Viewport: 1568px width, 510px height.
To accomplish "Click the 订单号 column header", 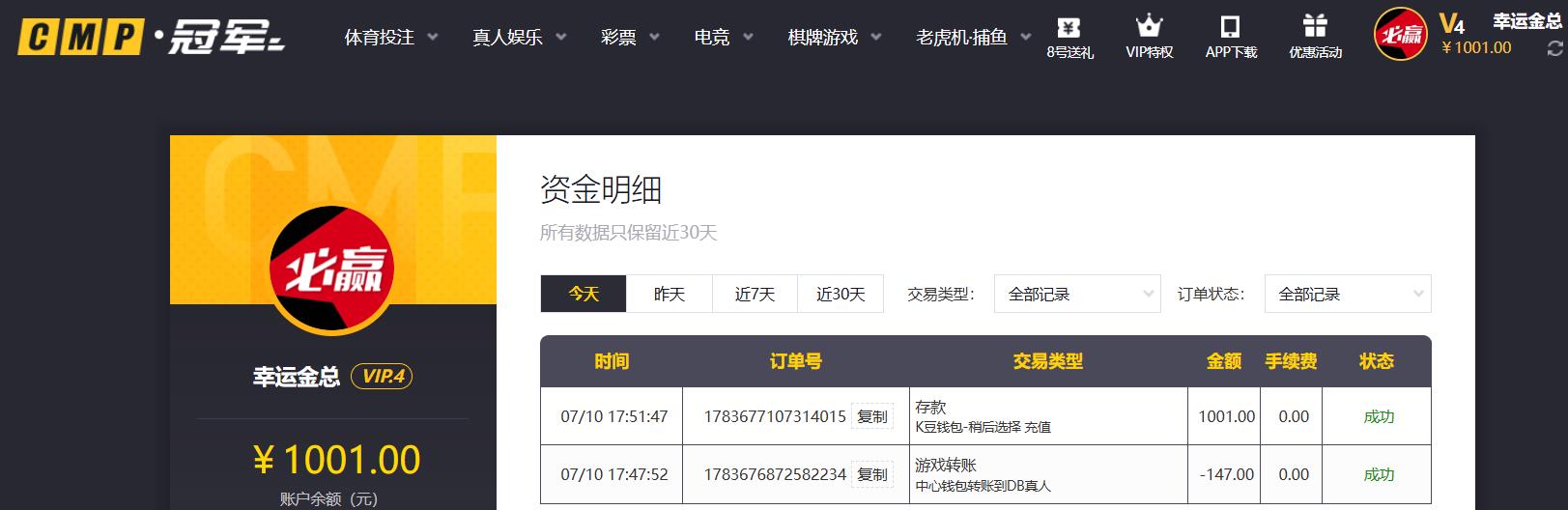I will pyautogui.click(x=796, y=361).
